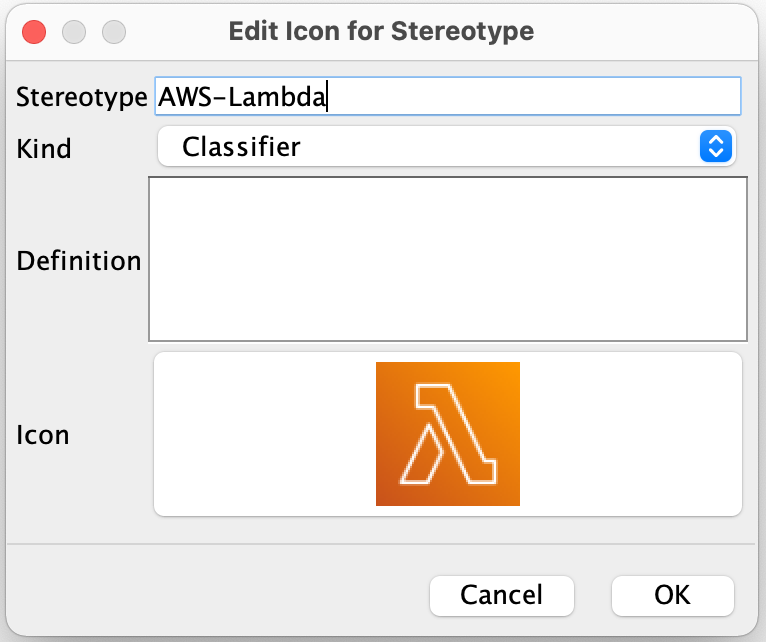766x642 pixels.
Task: Click the Icon field label
Action: click(x=43, y=435)
